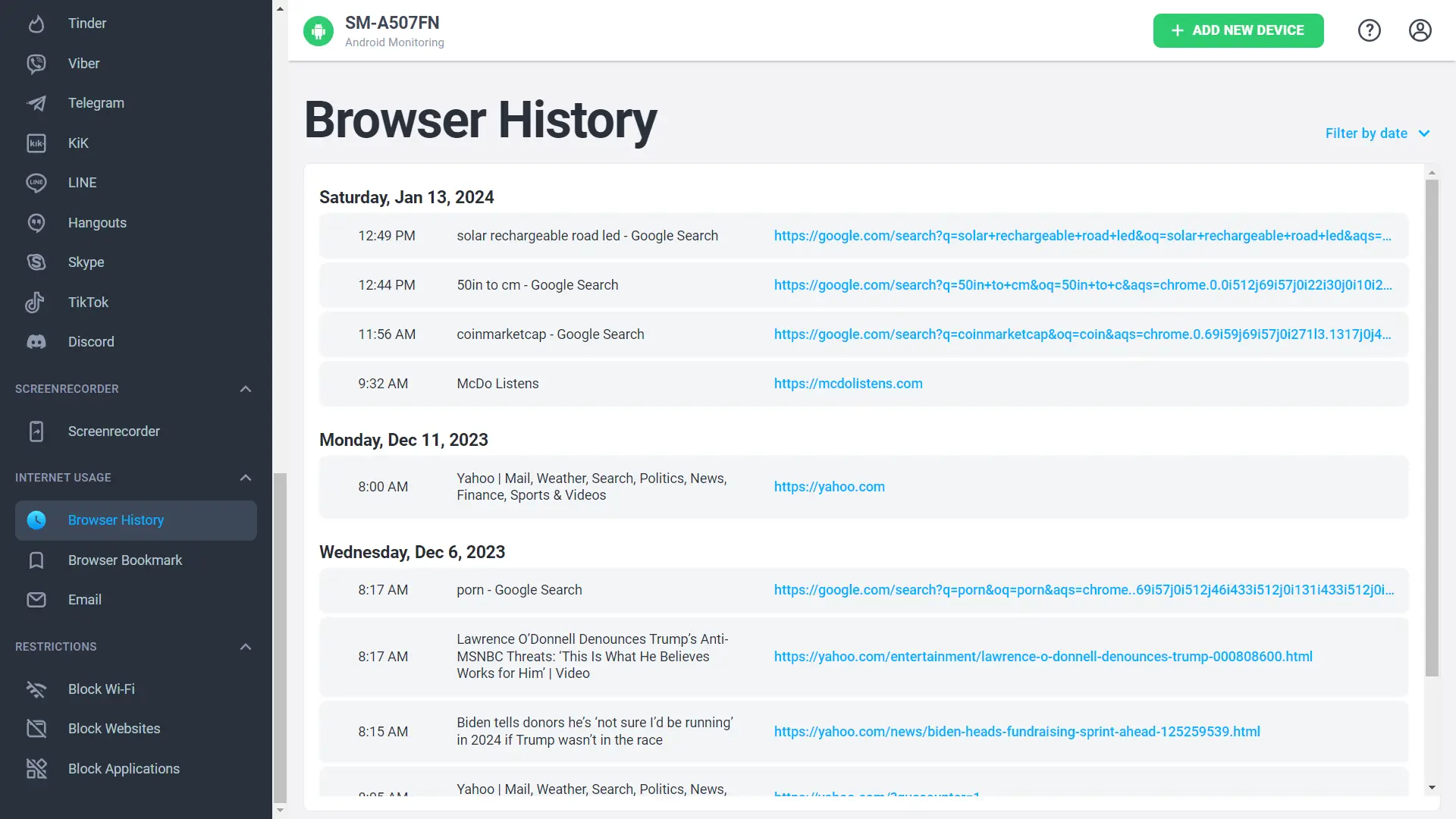Open the 50in to cm search URL
This screenshot has width=1456, height=819.
(1083, 285)
